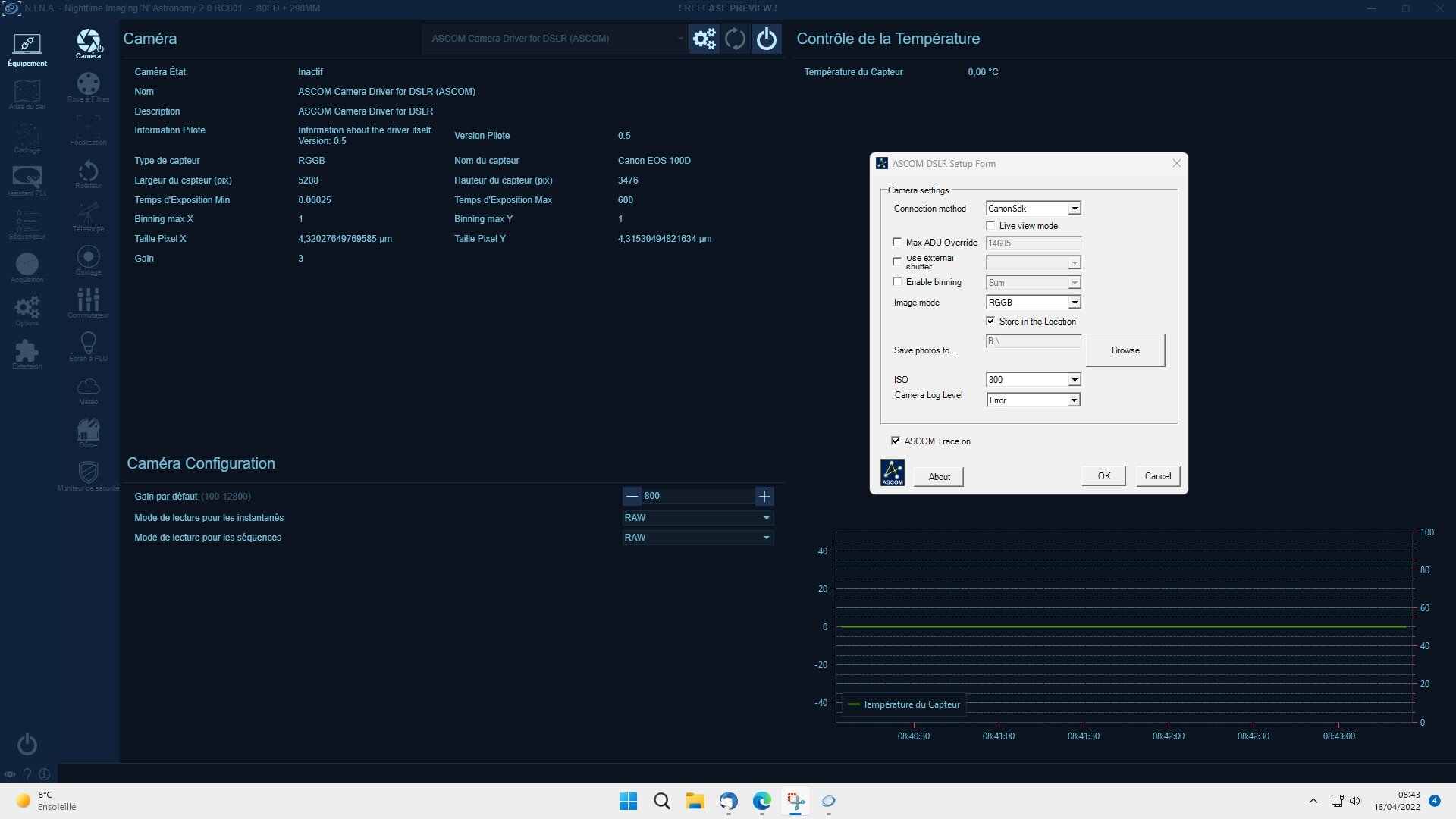Click the refresh camera devices icon
This screenshot has width=1456, height=819.
735,39
